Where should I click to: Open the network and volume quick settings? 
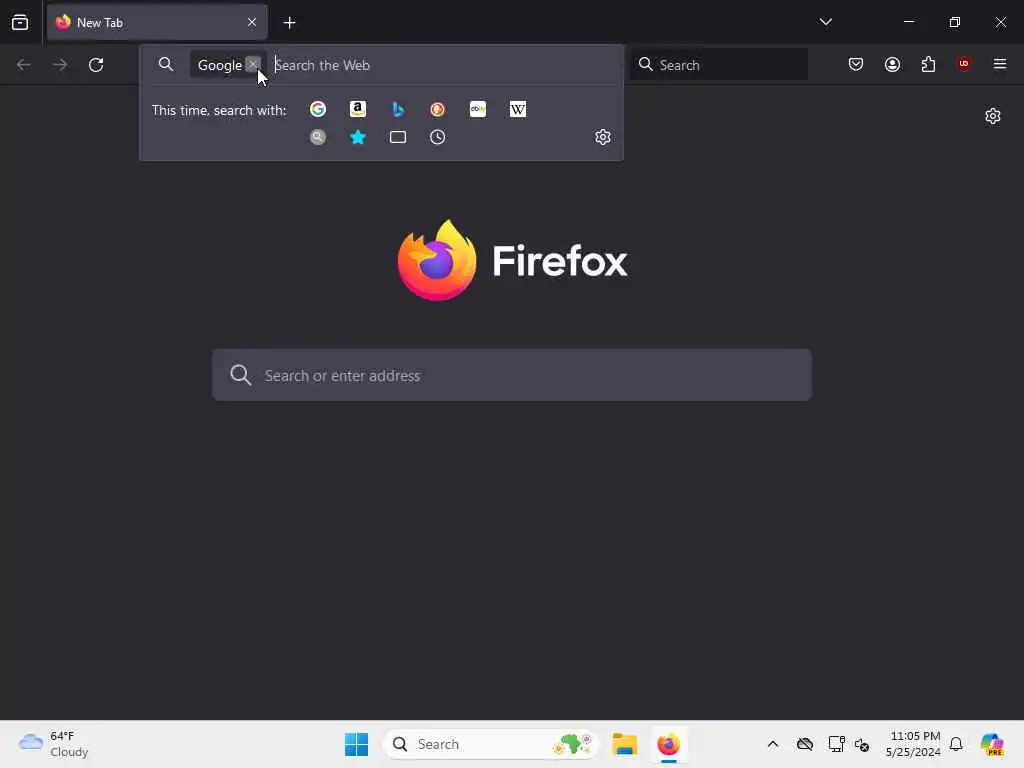coord(848,744)
